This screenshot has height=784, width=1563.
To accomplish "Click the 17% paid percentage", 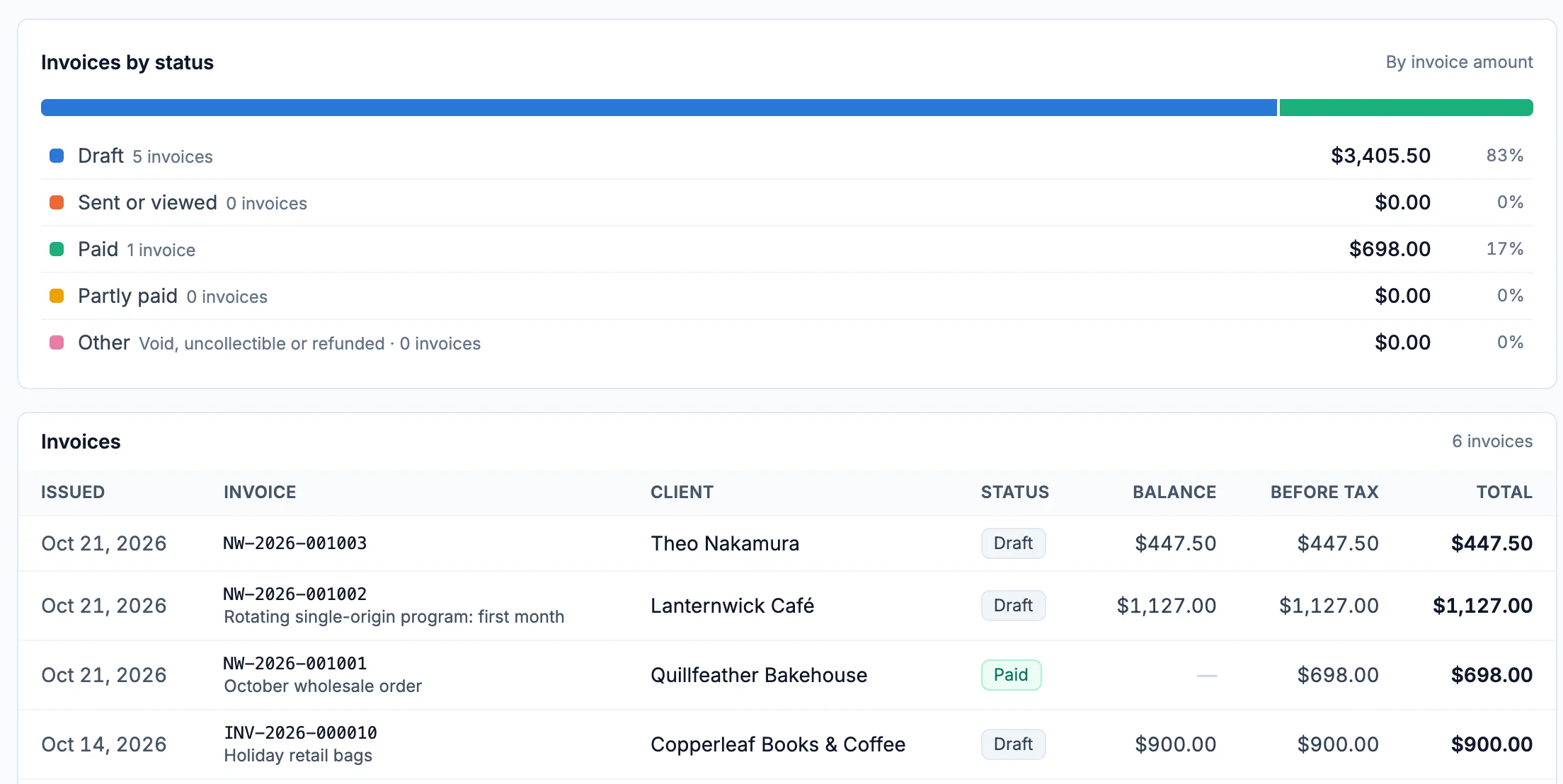I will tap(1505, 249).
